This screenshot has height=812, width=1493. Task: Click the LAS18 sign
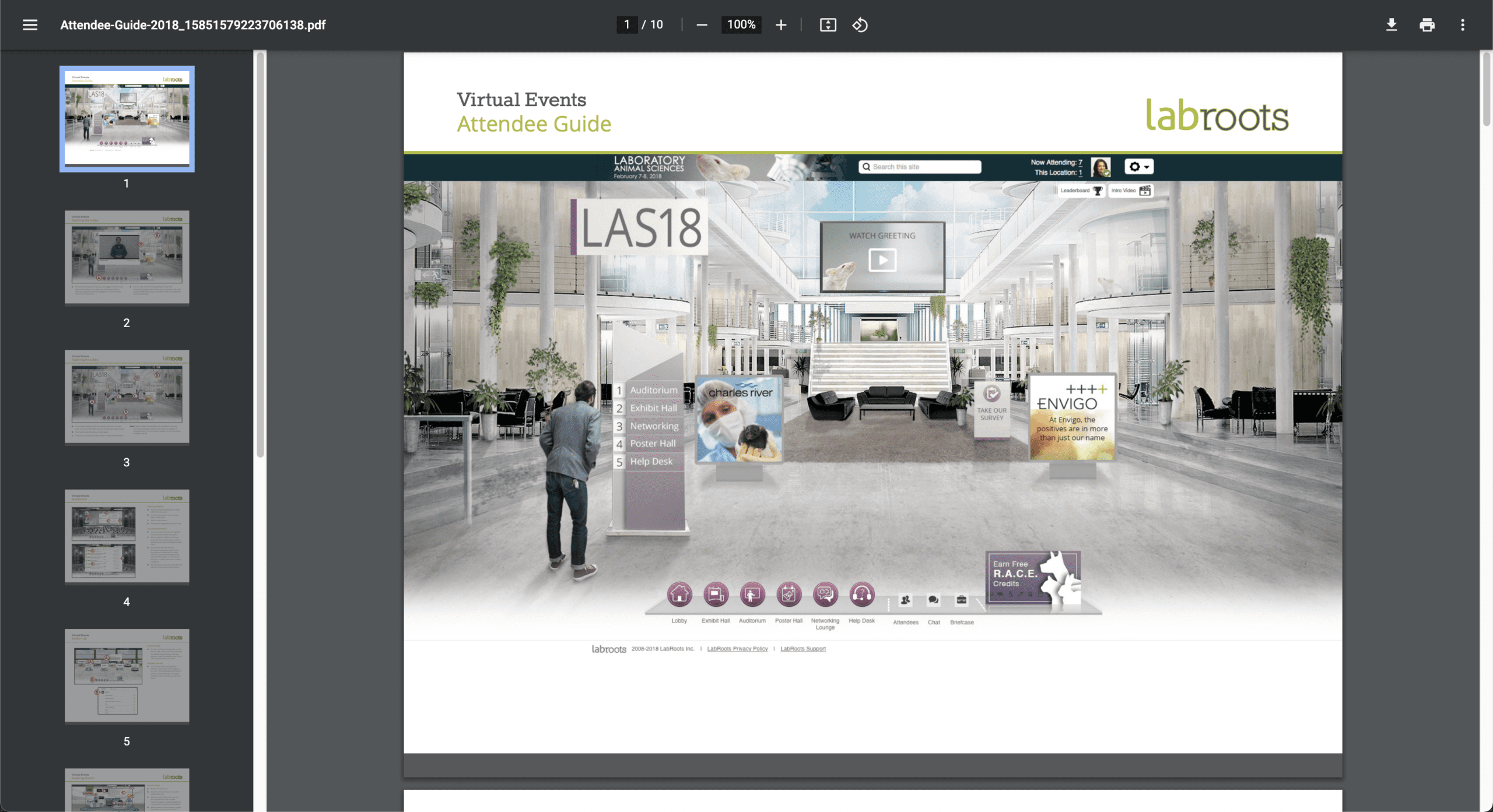click(x=639, y=227)
